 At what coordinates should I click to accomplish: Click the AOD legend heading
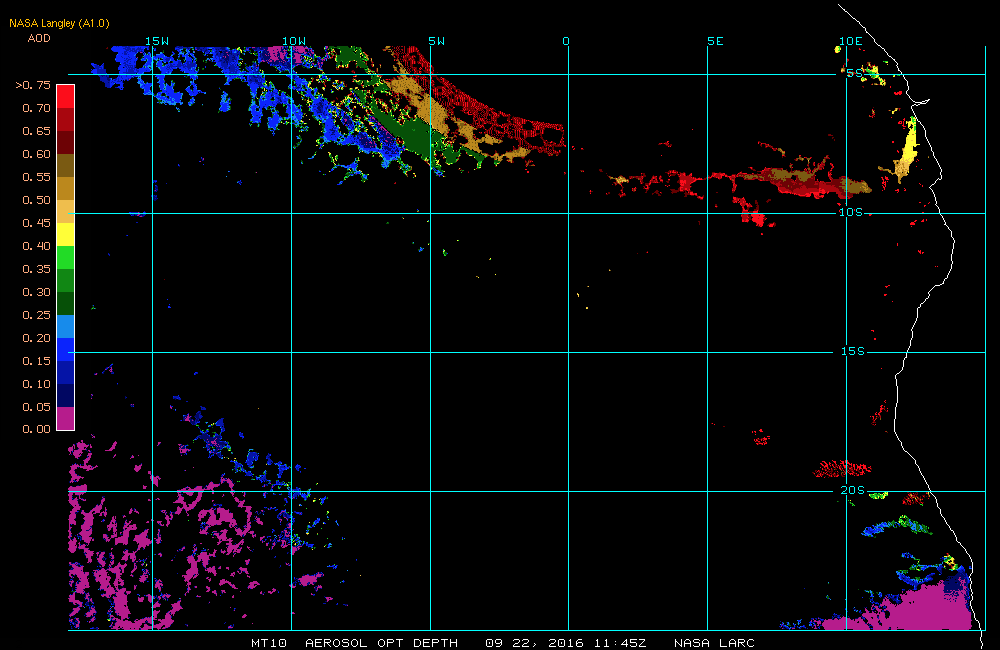tap(39, 38)
